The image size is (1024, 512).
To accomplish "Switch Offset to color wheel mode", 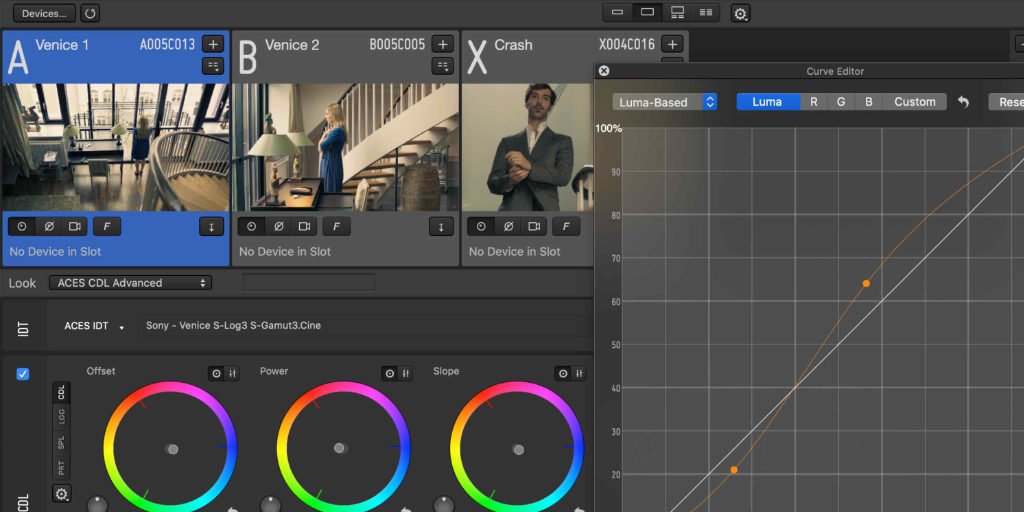I will (217, 374).
